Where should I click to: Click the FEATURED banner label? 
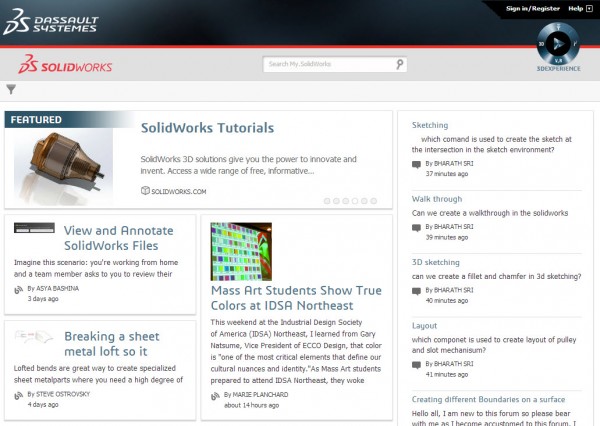pos(36,120)
